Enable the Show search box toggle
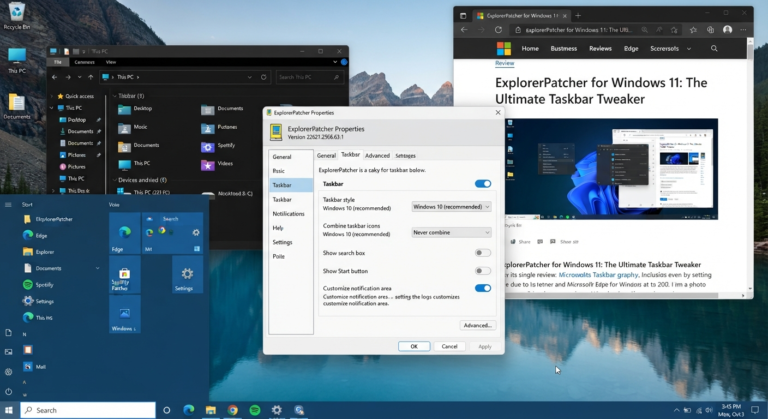This screenshot has width=768, height=419. coord(482,253)
